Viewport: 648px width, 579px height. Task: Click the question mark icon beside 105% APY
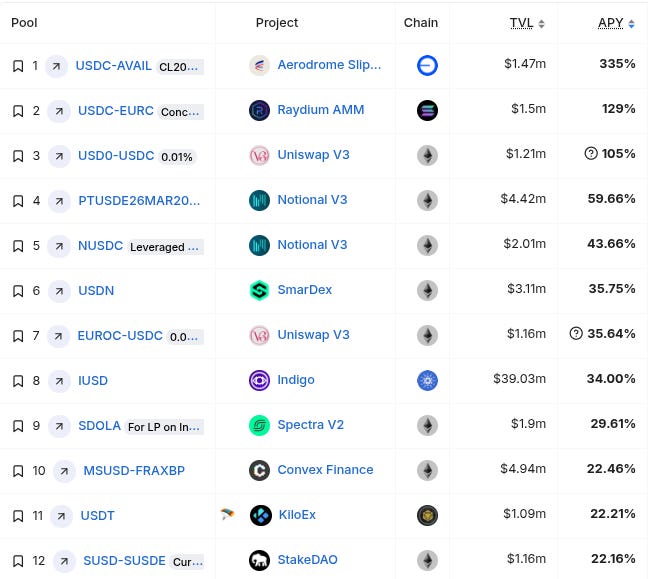click(591, 153)
